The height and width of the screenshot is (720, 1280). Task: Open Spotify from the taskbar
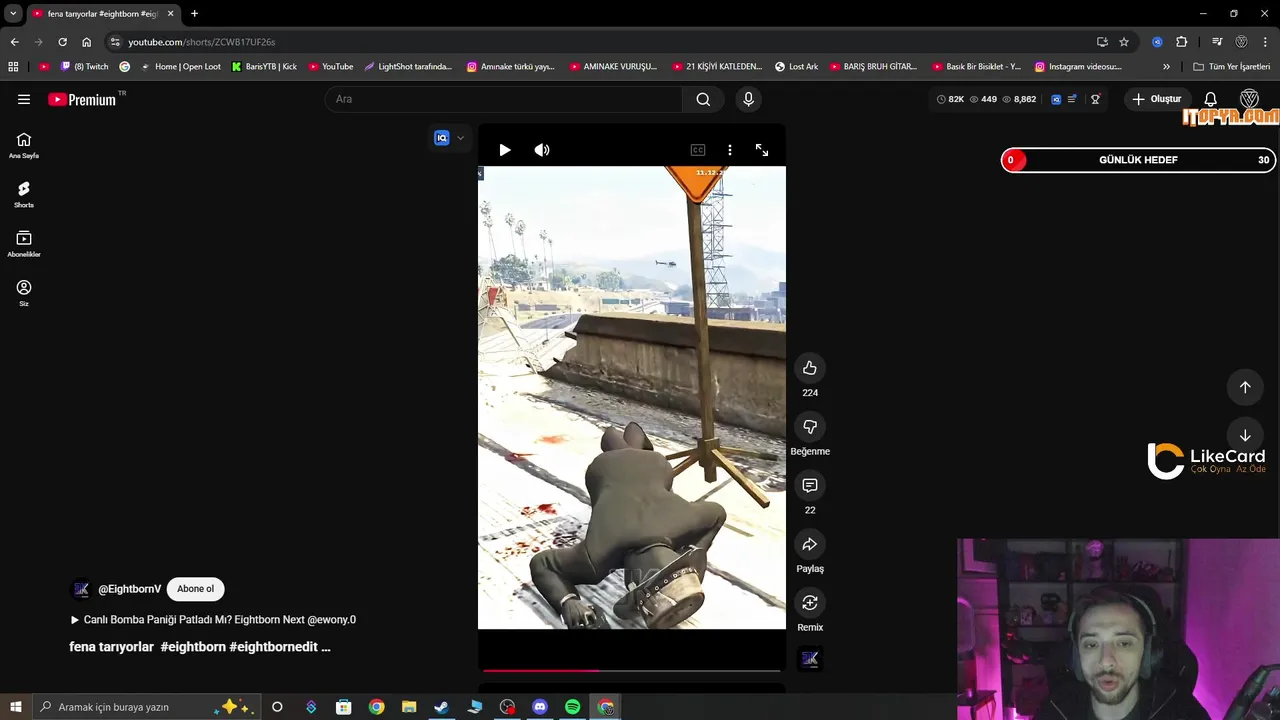coord(573,707)
